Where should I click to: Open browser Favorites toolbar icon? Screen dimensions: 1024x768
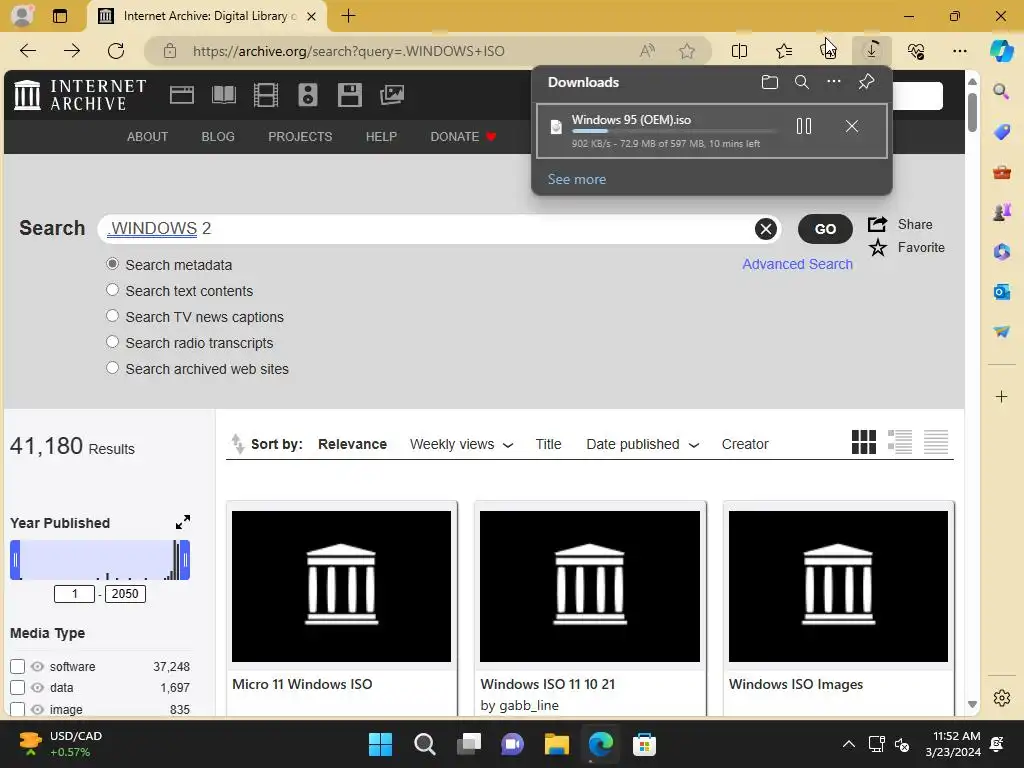[784, 51]
